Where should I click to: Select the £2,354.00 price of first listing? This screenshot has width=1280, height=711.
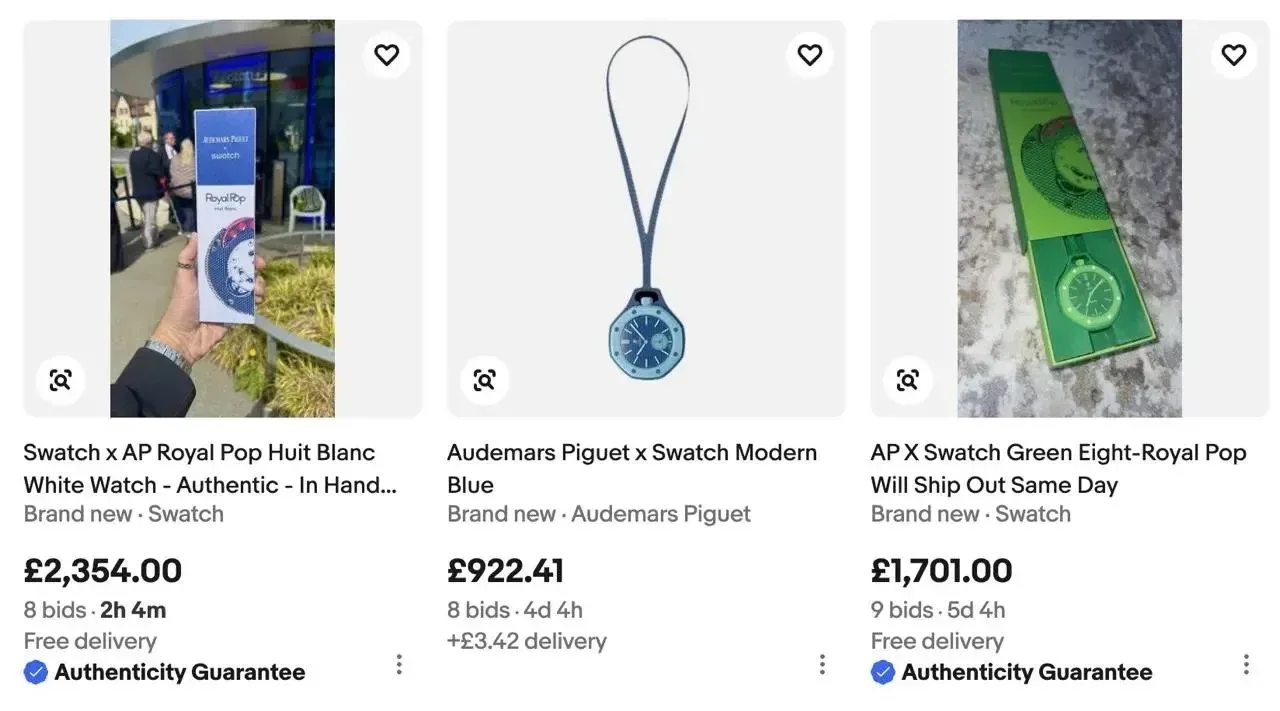click(103, 571)
